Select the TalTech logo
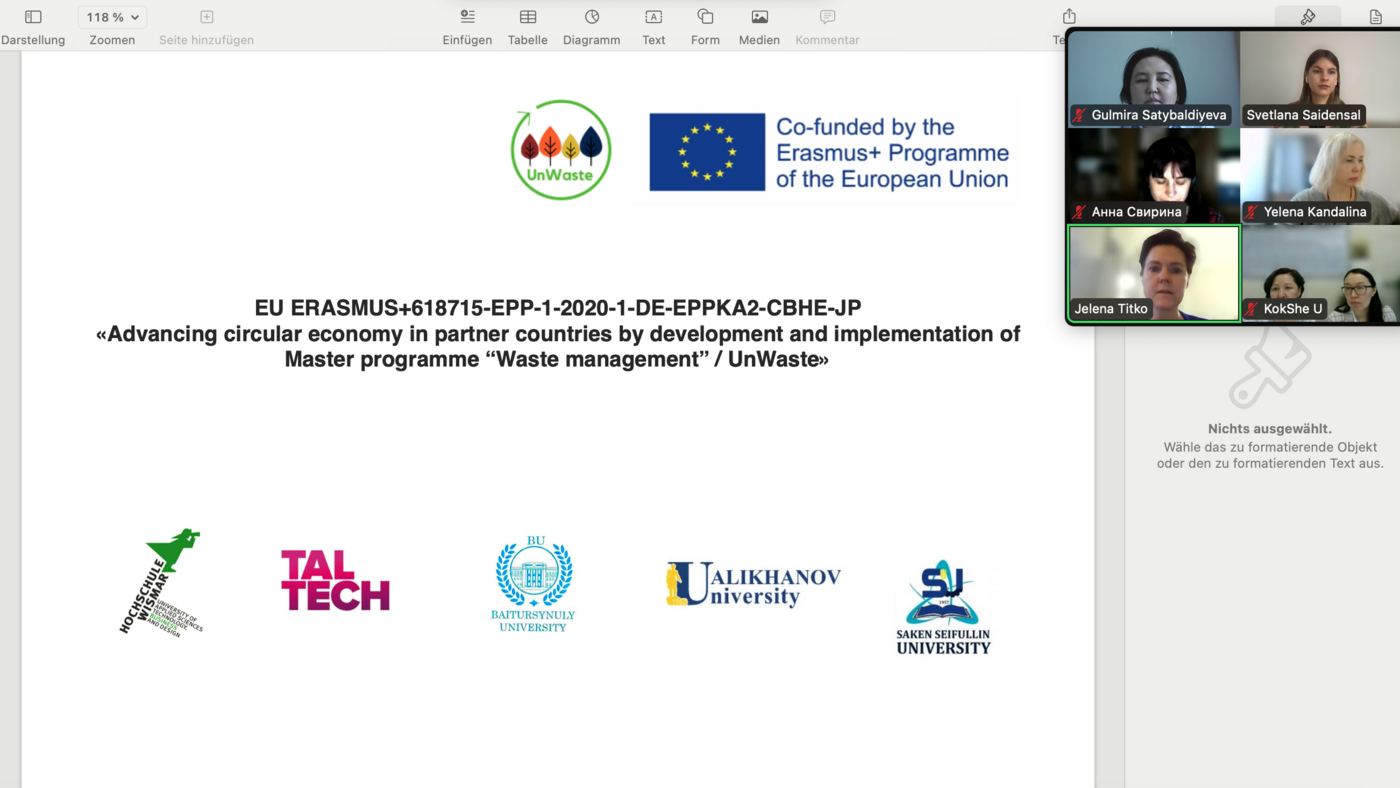The image size is (1400, 788). [x=335, y=580]
